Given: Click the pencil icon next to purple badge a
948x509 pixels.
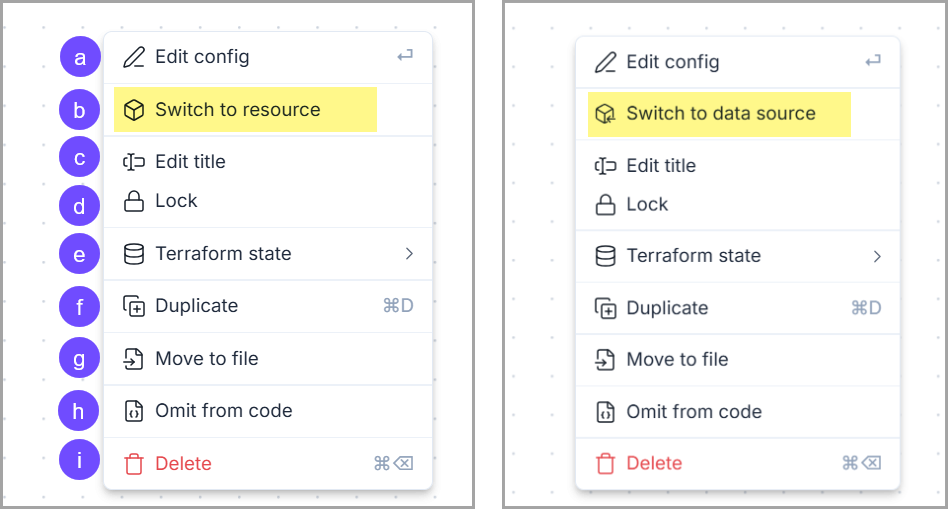Looking at the screenshot, I should [134, 57].
